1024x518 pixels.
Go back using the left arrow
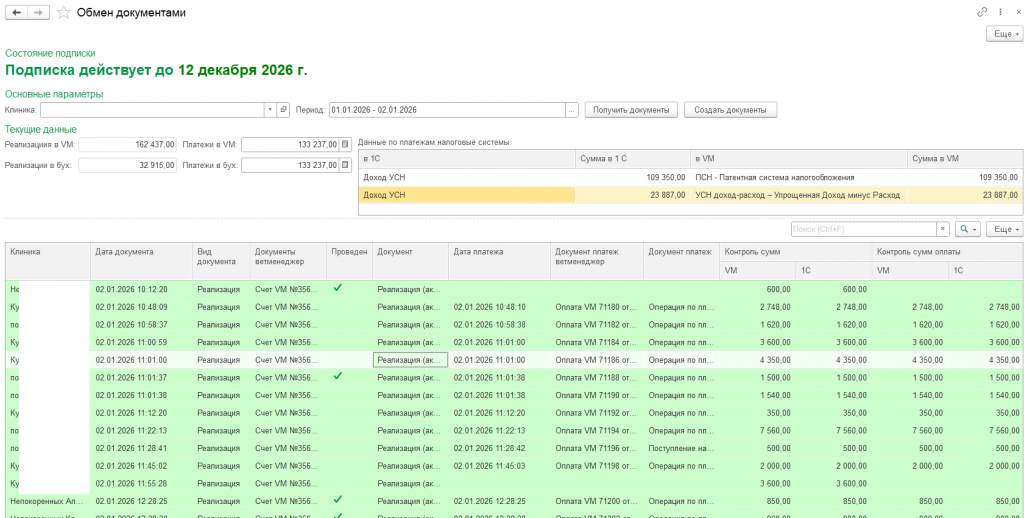16,12
